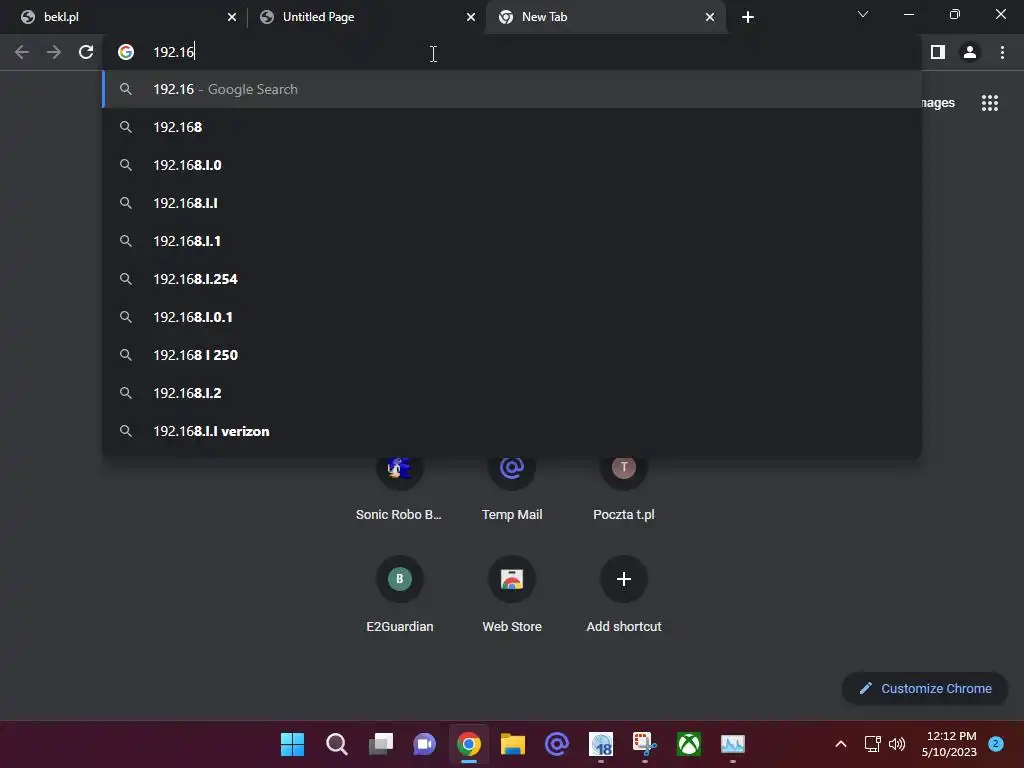Pick the 192.168.l.0.1 suggestion
The image size is (1024, 768).
[x=512, y=317]
